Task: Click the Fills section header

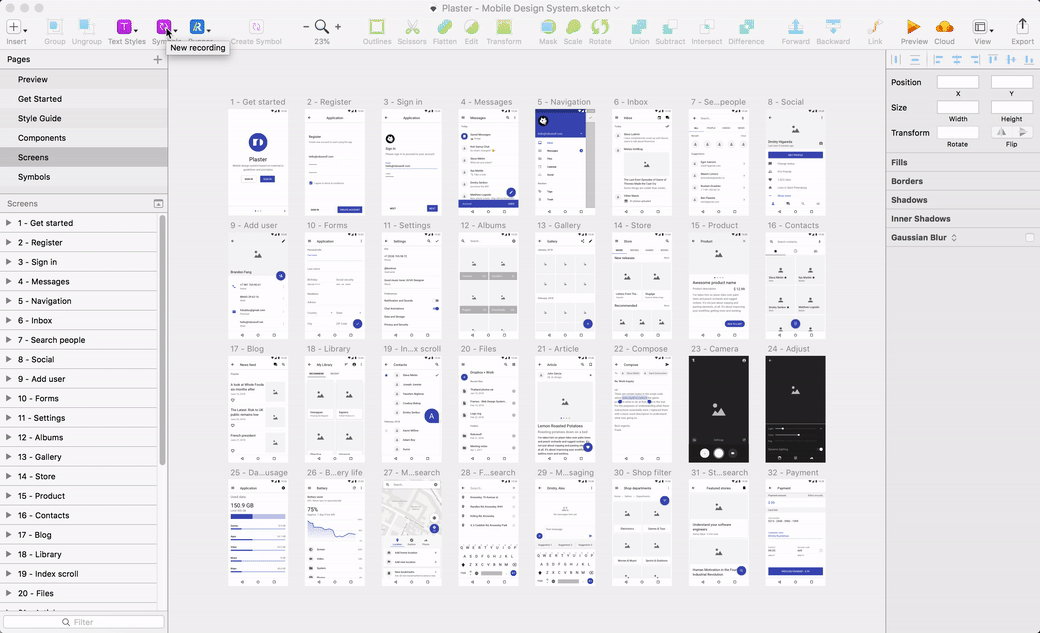Action: coord(899,162)
